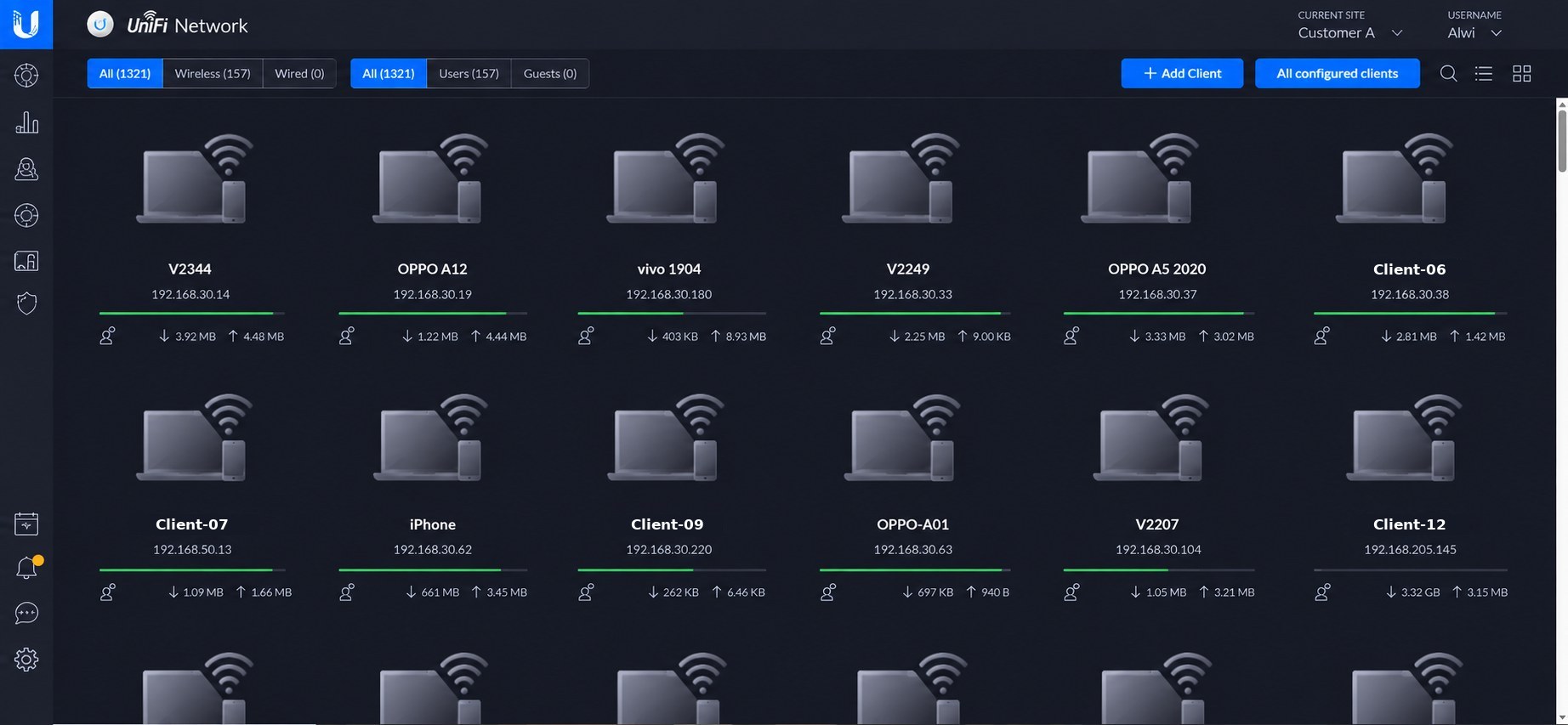Click user icon under vivo 1904 client

pyautogui.click(x=586, y=336)
